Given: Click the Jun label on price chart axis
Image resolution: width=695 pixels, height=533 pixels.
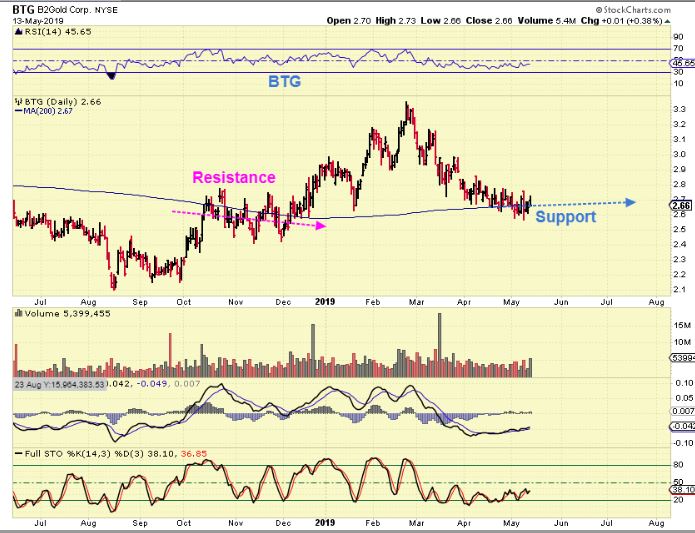Looking at the screenshot, I should click(561, 302).
